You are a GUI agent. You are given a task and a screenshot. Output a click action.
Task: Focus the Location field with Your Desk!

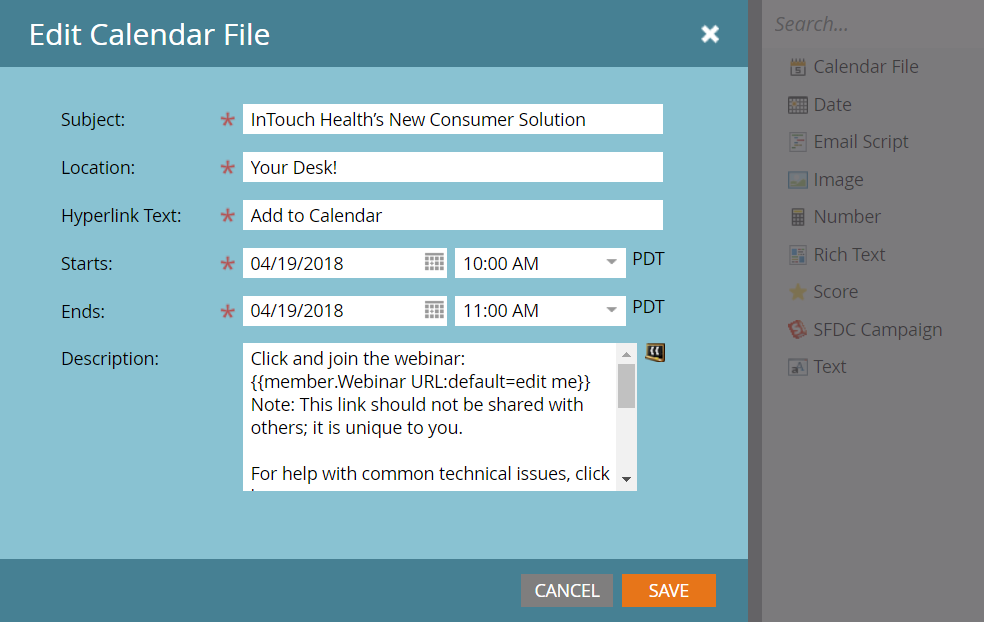pos(452,167)
